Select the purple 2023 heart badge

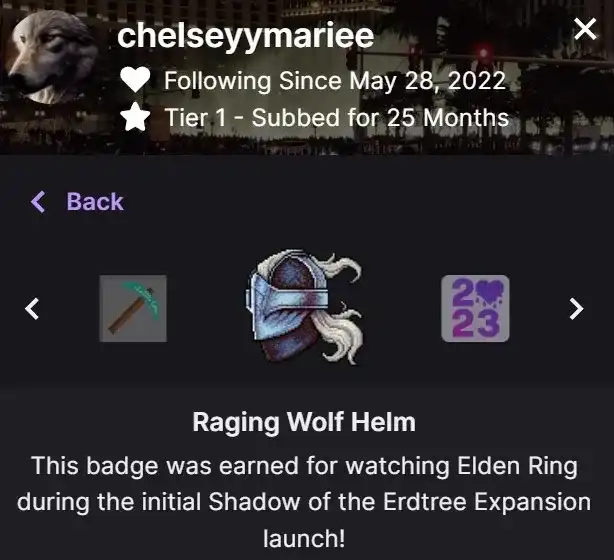pyautogui.click(x=475, y=309)
